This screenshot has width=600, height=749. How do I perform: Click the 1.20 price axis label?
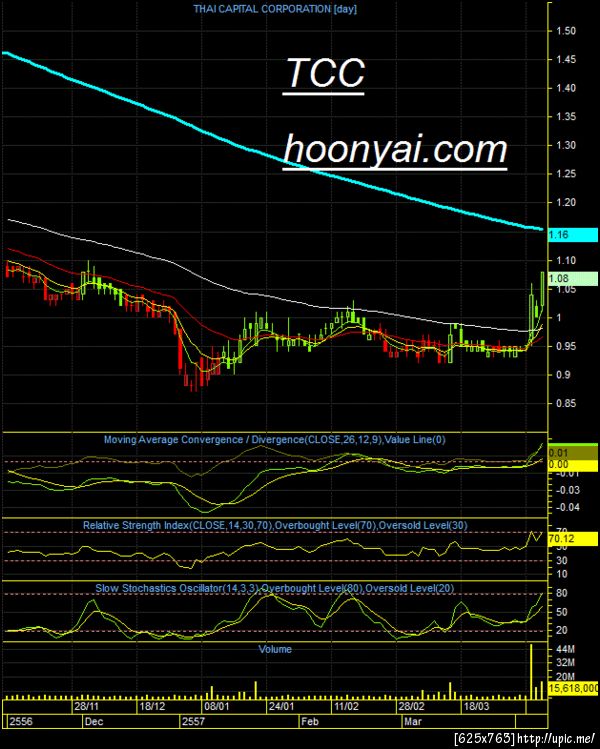pos(566,203)
